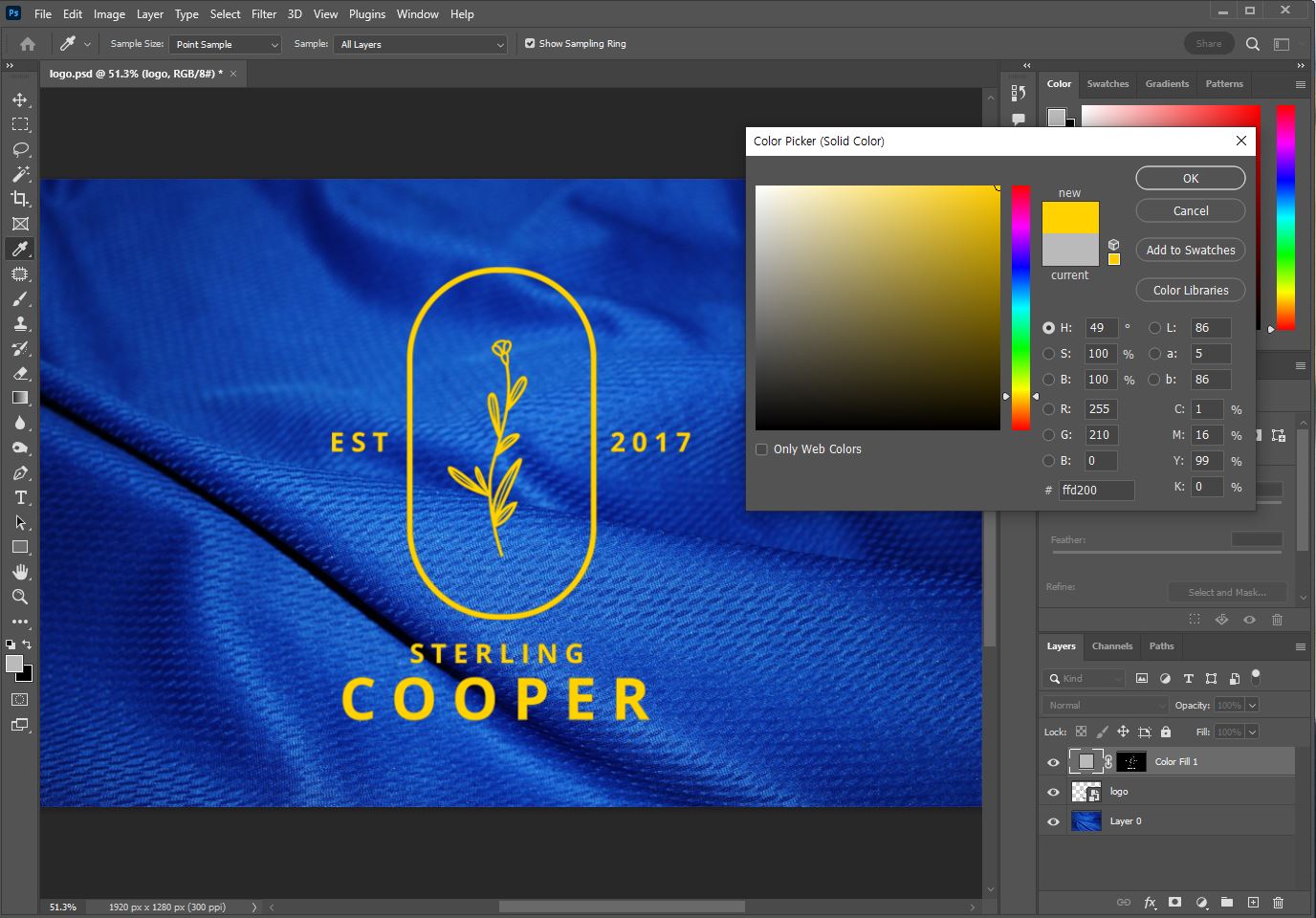Select the Lasso tool

click(20, 149)
